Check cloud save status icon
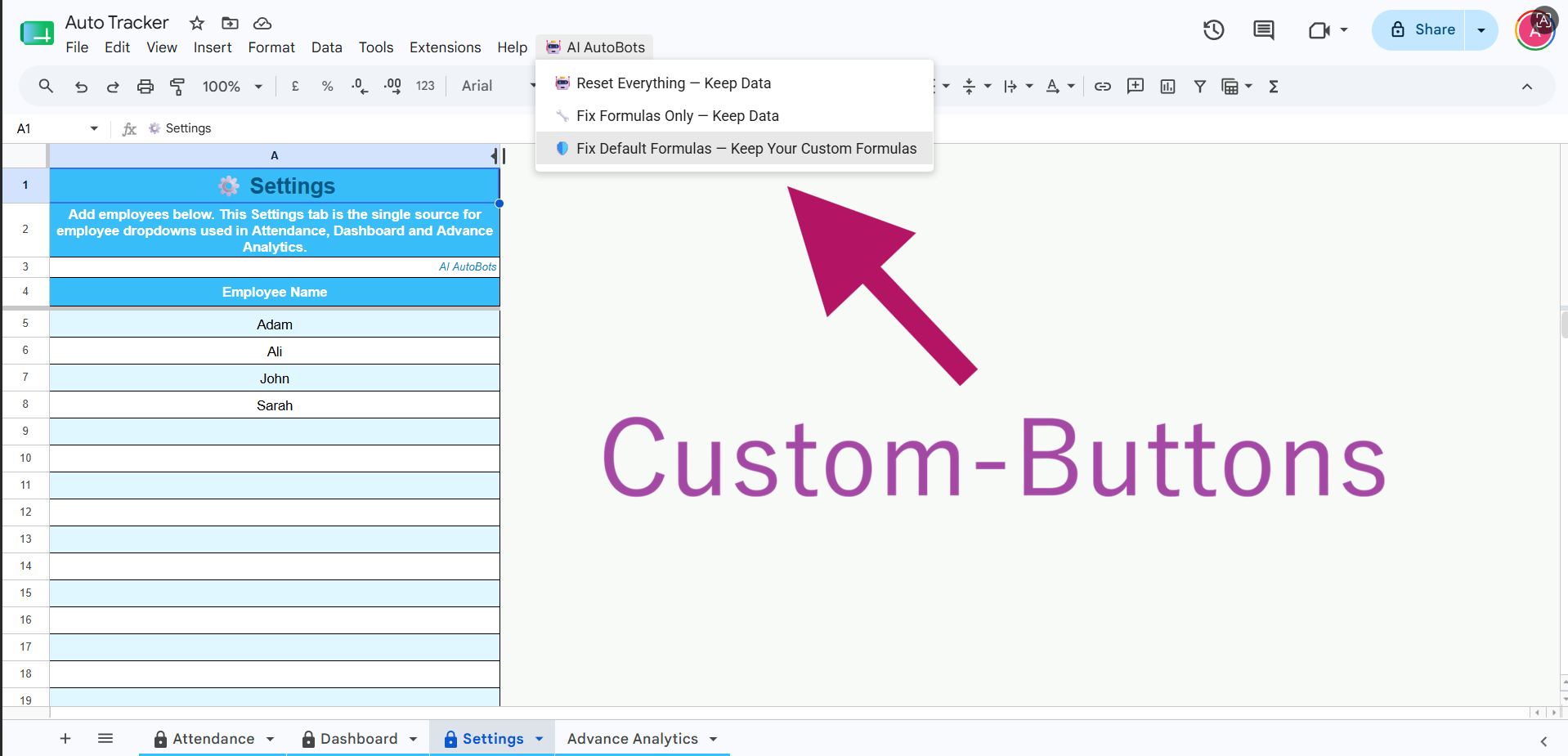Viewport: 1568px width, 756px height. (262, 23)
